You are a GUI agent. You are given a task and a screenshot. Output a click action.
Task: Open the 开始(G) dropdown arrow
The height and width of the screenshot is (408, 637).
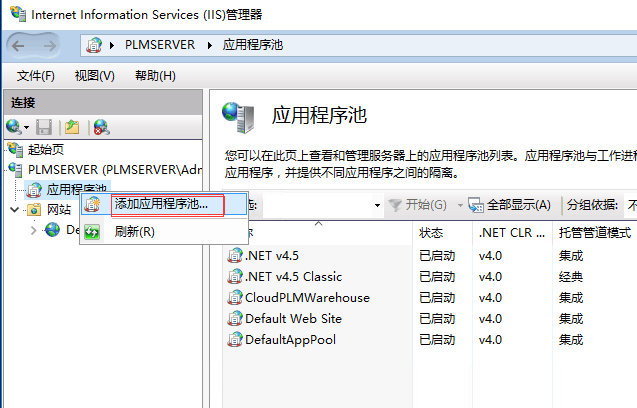click(x=460, y=205)
